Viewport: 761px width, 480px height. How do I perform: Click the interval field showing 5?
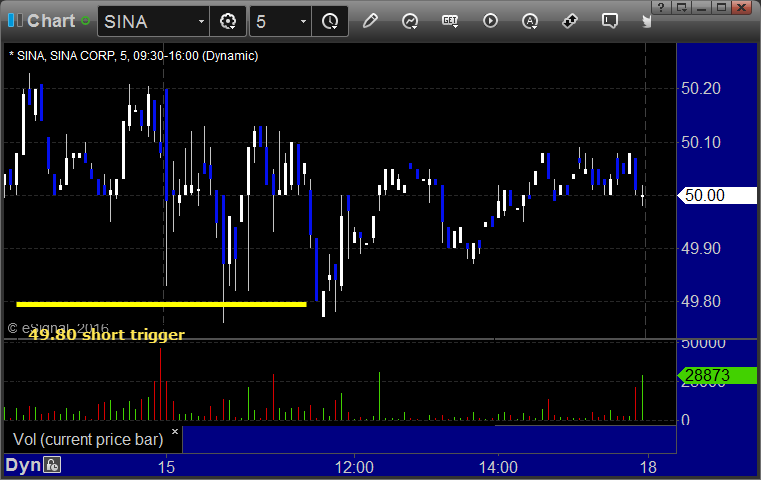pyautogui.click(x=280, y=21)
